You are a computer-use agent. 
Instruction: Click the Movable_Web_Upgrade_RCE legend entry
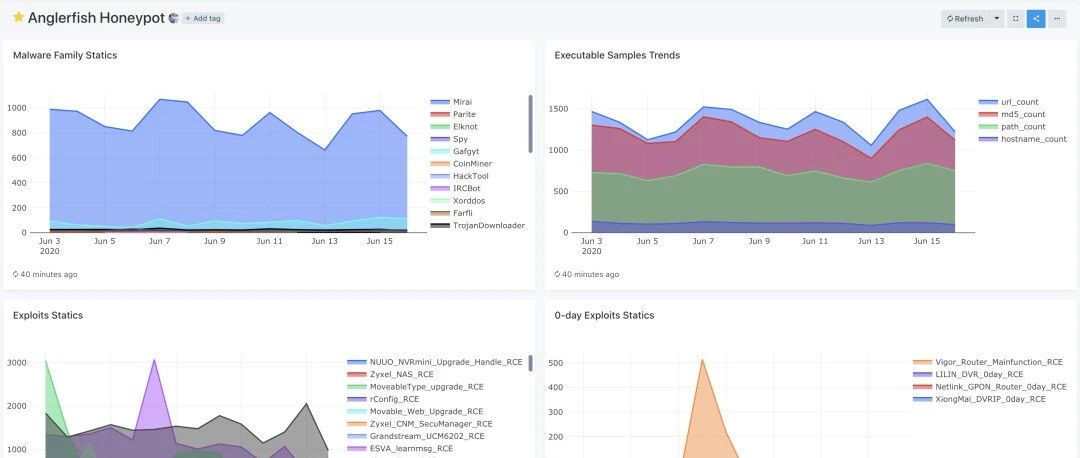pos(415,412)
